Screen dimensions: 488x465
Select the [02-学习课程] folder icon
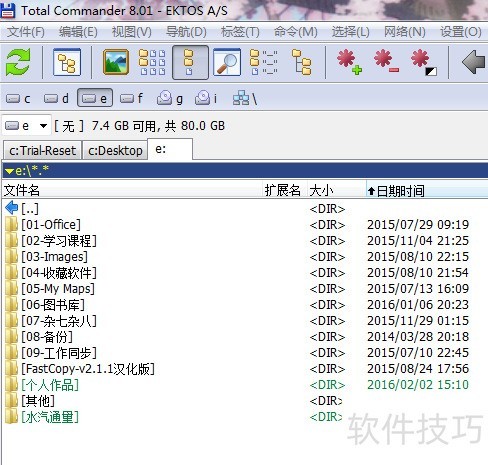(12, 240)
